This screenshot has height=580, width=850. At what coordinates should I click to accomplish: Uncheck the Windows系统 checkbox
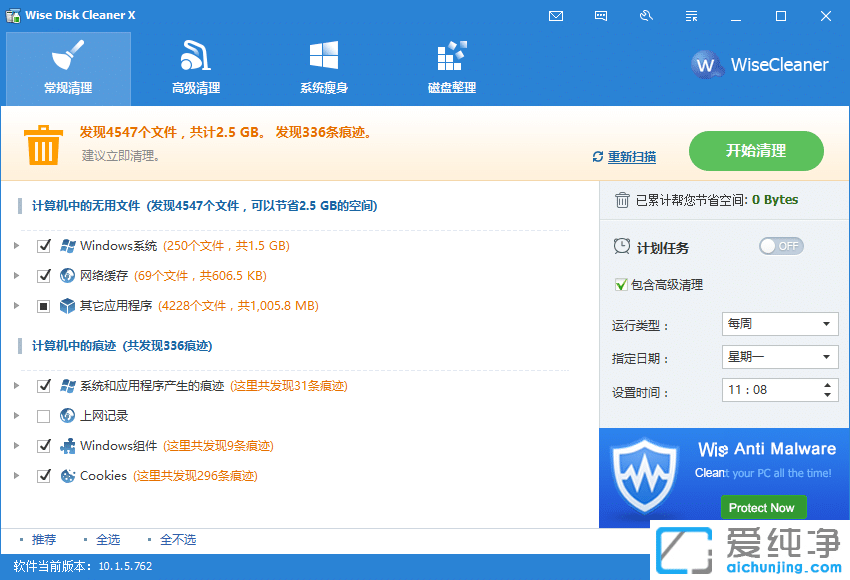[43, 246]
